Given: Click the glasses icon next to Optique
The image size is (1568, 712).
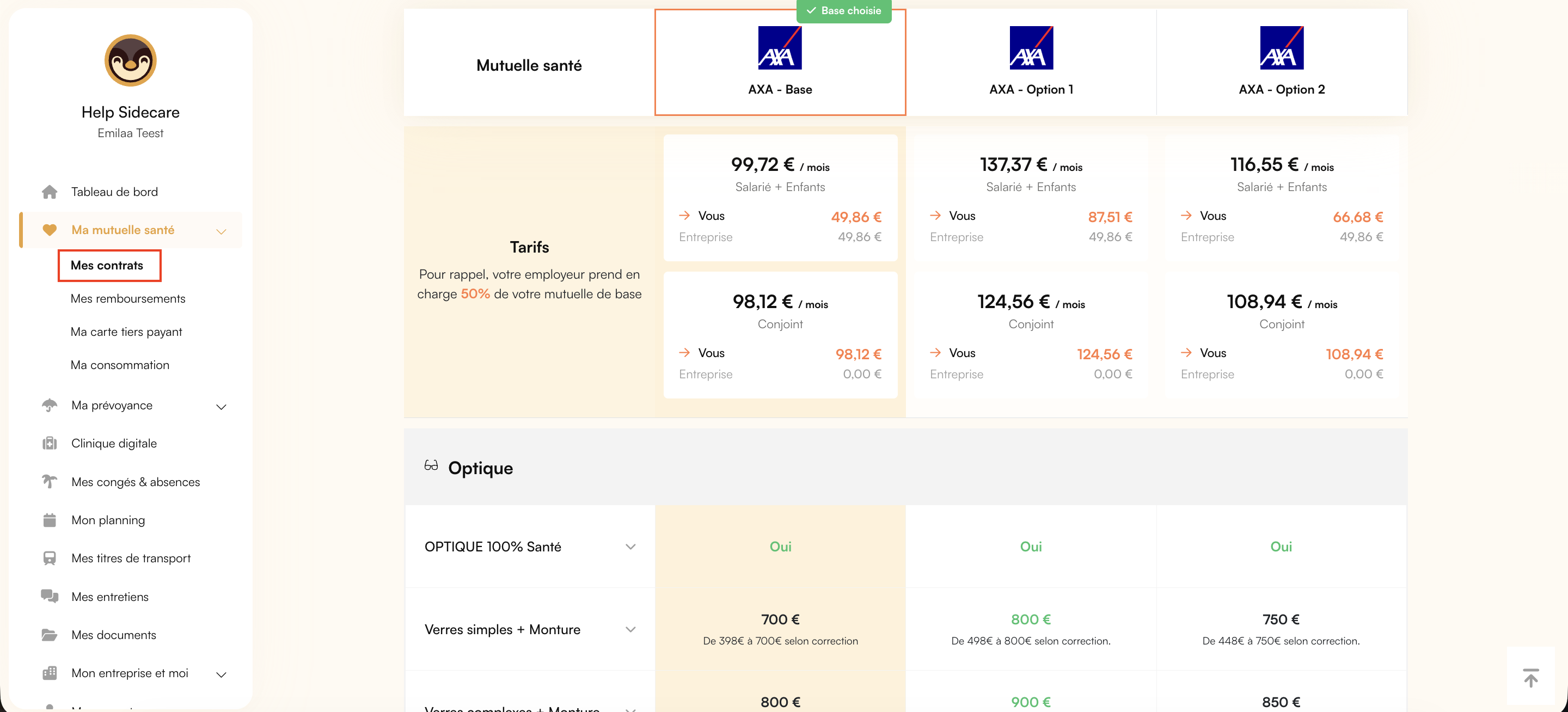Looking at the screenshot, I should [431, 466].
